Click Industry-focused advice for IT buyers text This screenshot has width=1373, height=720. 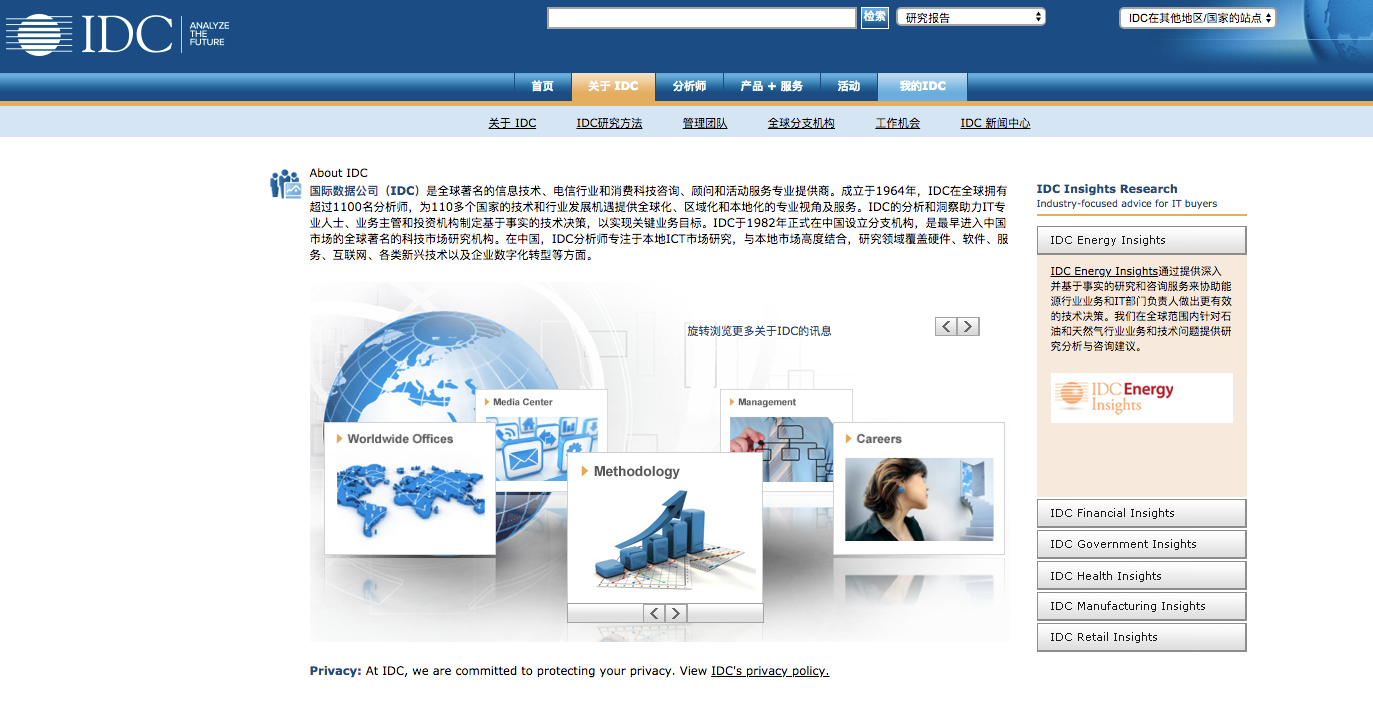1127,204
